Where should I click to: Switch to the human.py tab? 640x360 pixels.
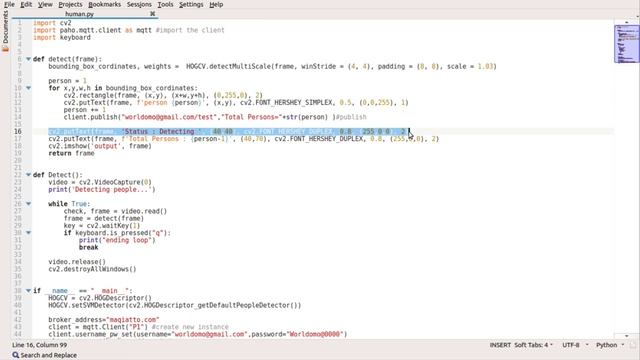tap(80, 14)
